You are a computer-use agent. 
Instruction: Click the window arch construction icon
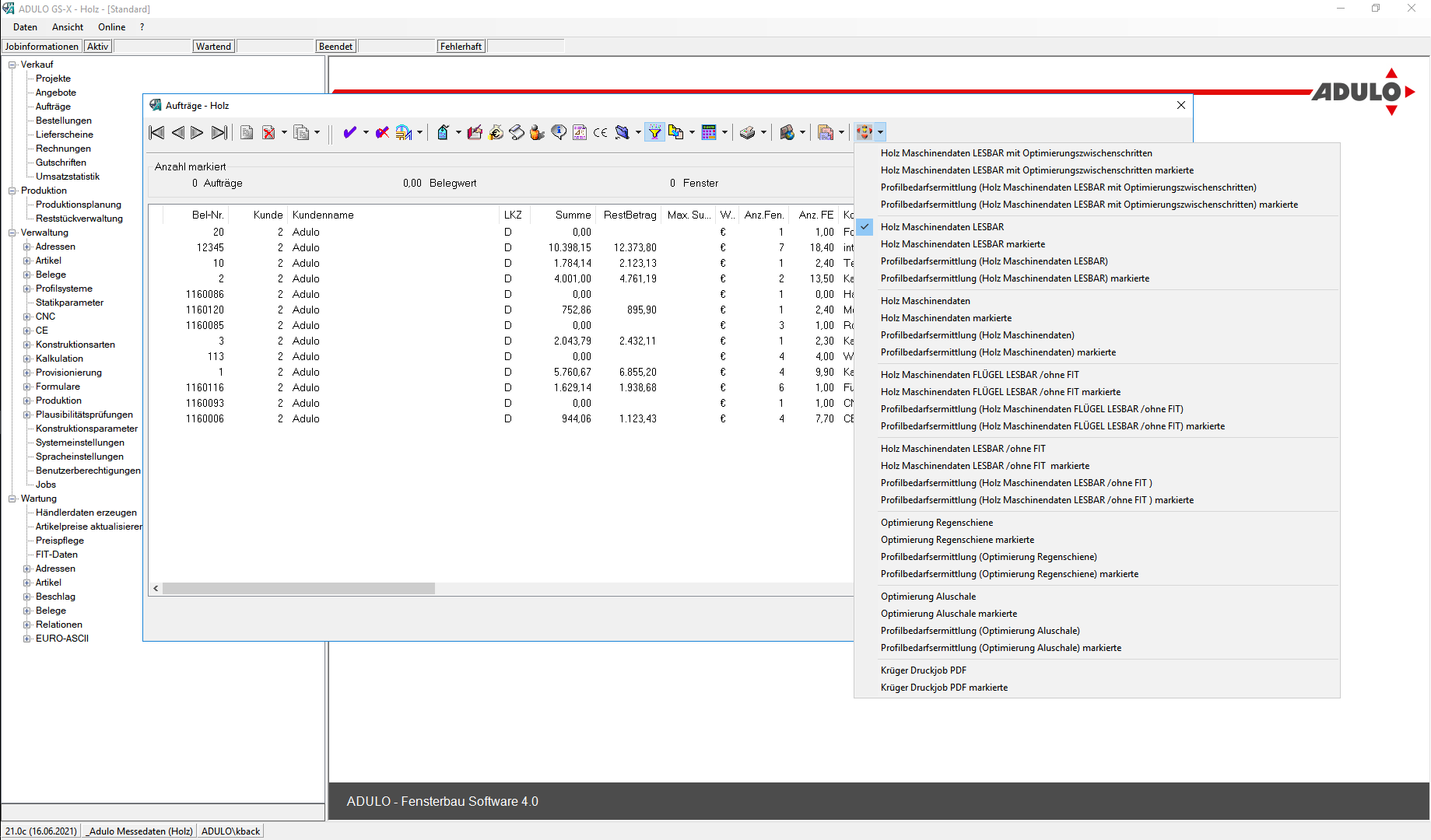point(403,133)
